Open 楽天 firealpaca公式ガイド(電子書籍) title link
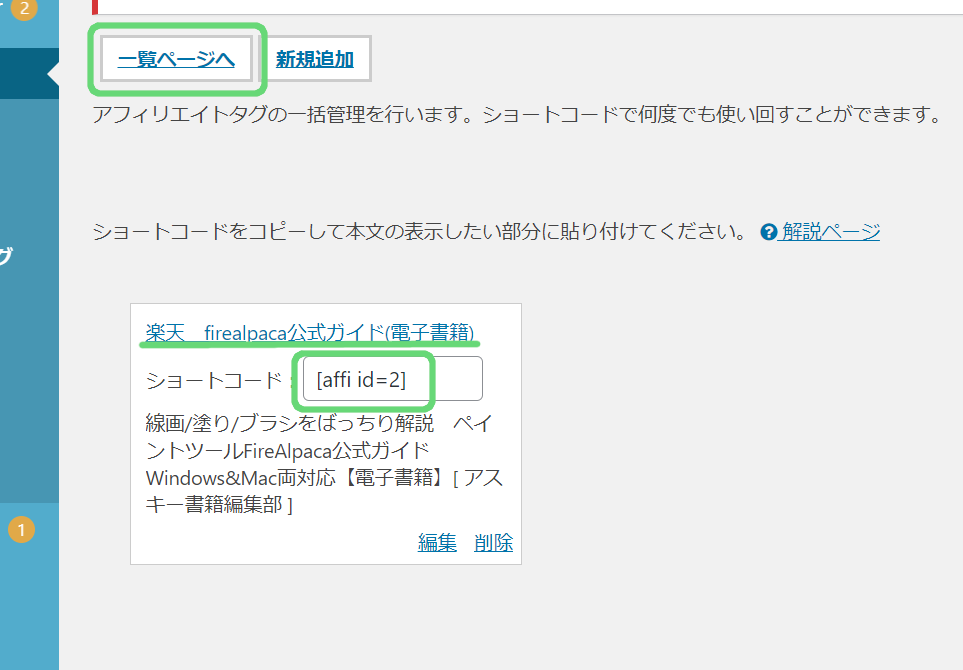Viewport: 963px width, 670px height. (x=310, y=332)
